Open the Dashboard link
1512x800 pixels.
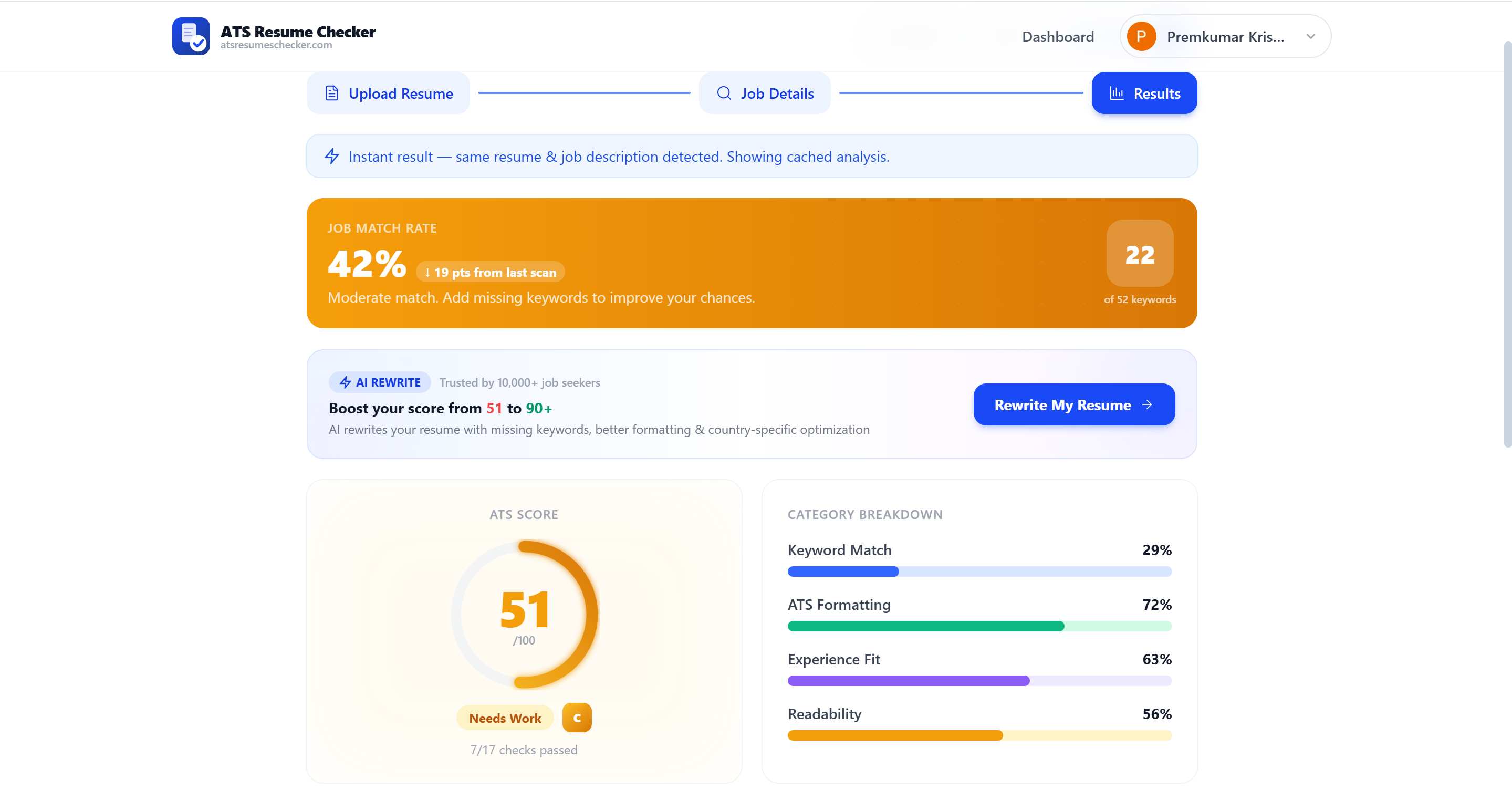pyautogui.click(x=1058, y=37)
